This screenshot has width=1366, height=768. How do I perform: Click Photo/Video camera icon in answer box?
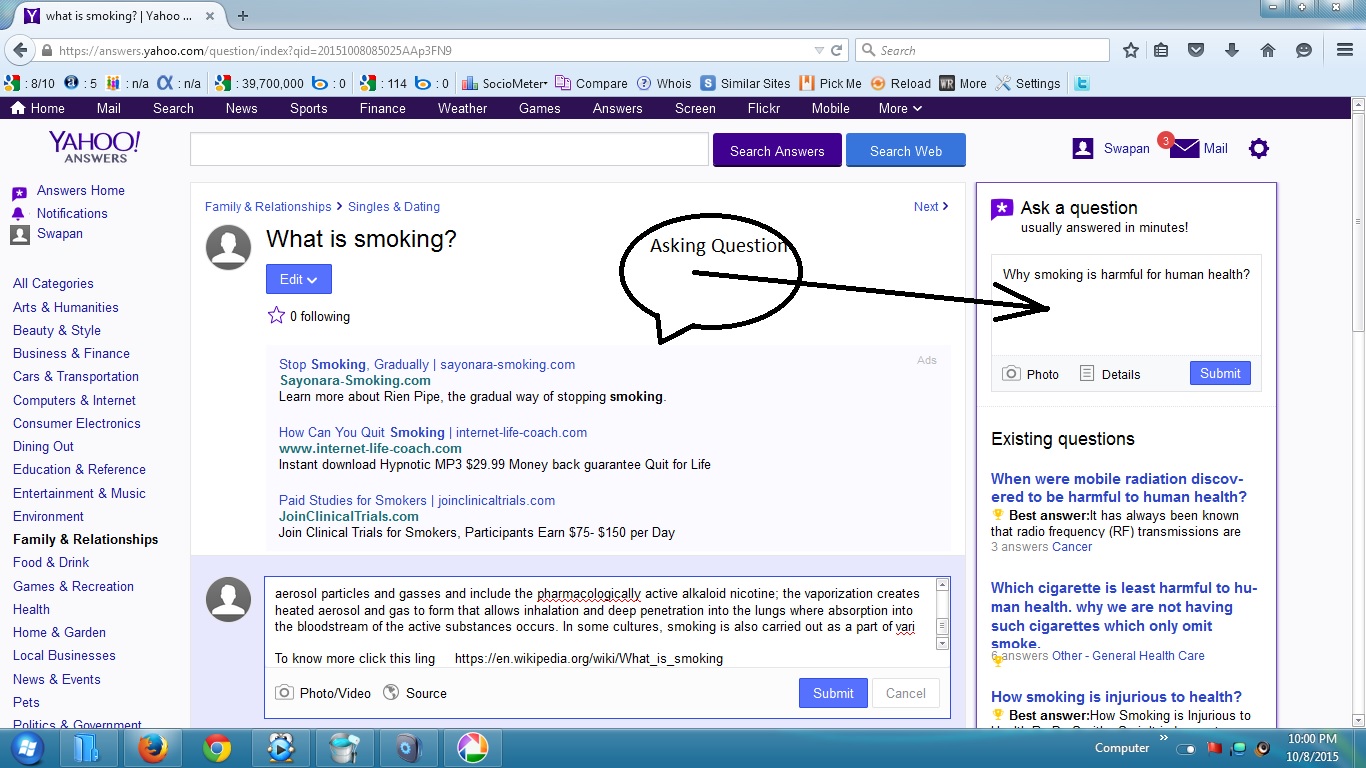point(284,693)
